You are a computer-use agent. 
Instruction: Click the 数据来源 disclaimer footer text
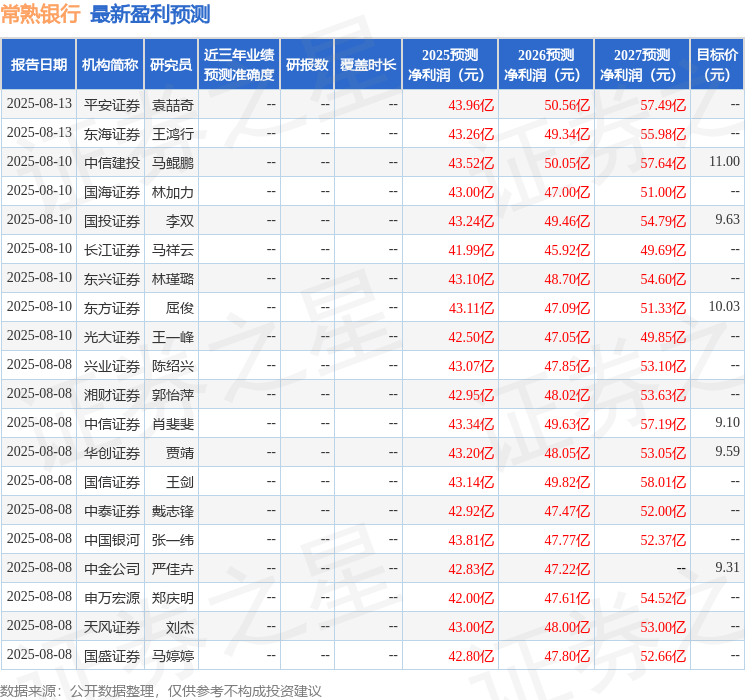[161, 690]
